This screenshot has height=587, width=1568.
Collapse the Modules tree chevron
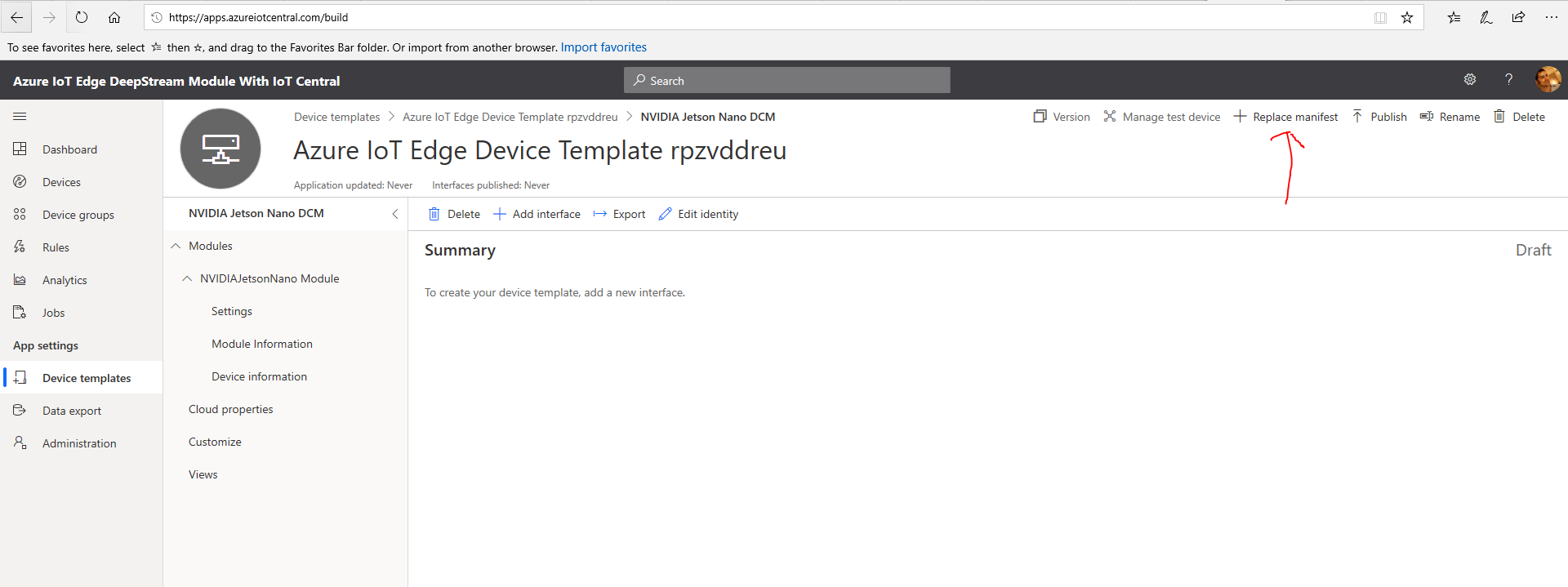(x=176, y=246)
